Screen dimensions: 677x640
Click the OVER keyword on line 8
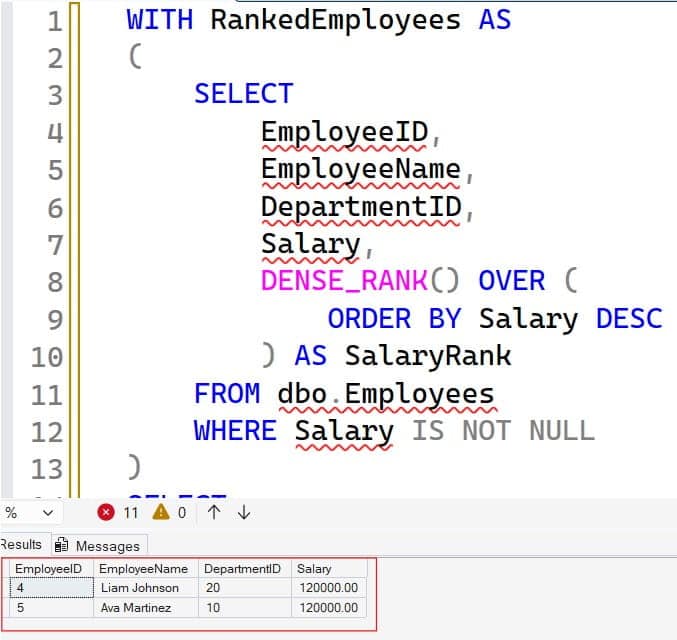[x=512, y=281]
